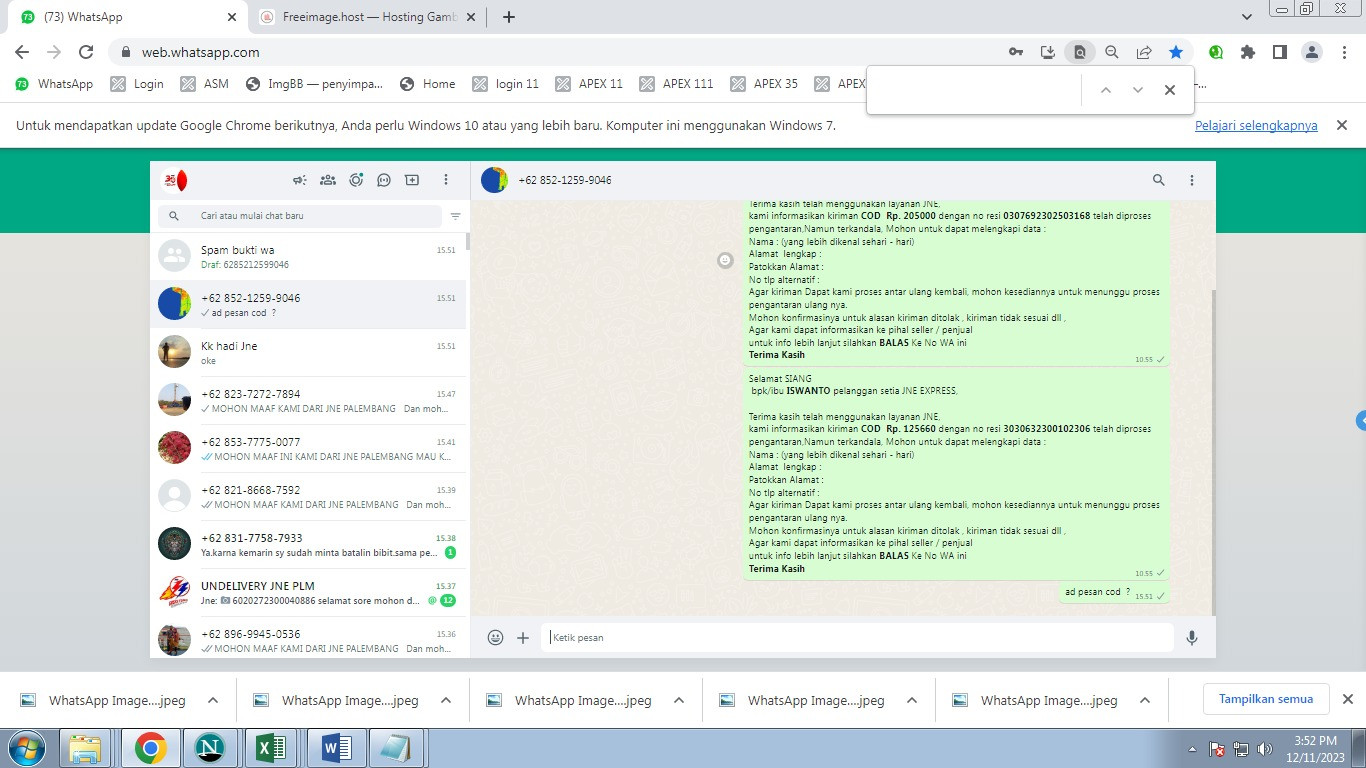This screenshot has width=1366, height=768.
Task: Open Chrome profile avatar
Action: (1312, 52)
